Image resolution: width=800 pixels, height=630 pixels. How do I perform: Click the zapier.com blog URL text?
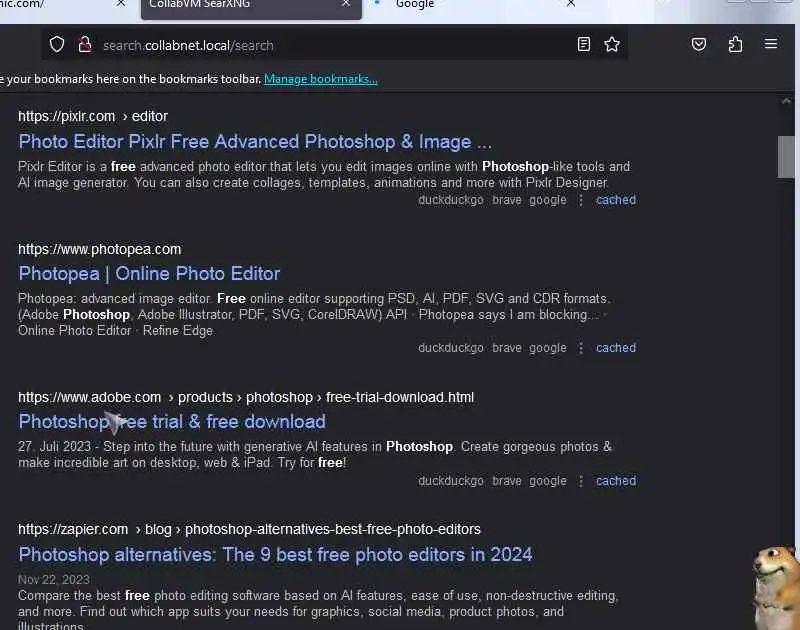tap(249, 530)
